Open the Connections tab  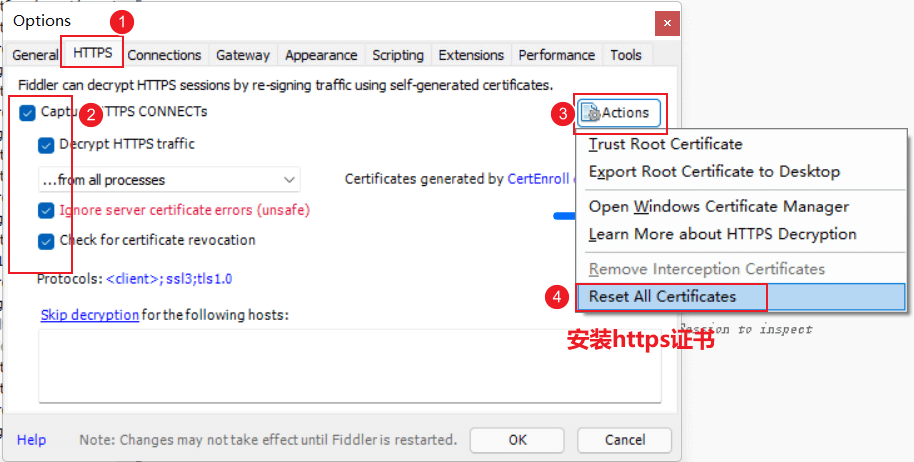164,55
